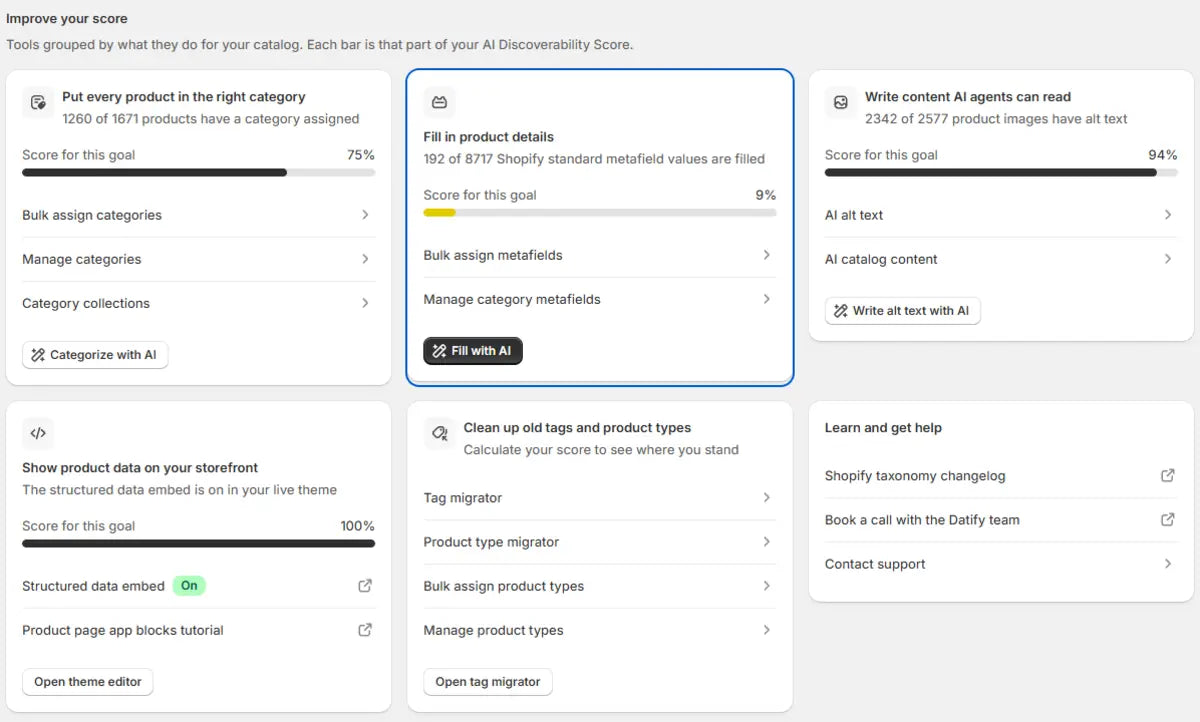
Task: Open external link icon for Structured data embed
Action: pyautogui.click(x=365, y=586)
